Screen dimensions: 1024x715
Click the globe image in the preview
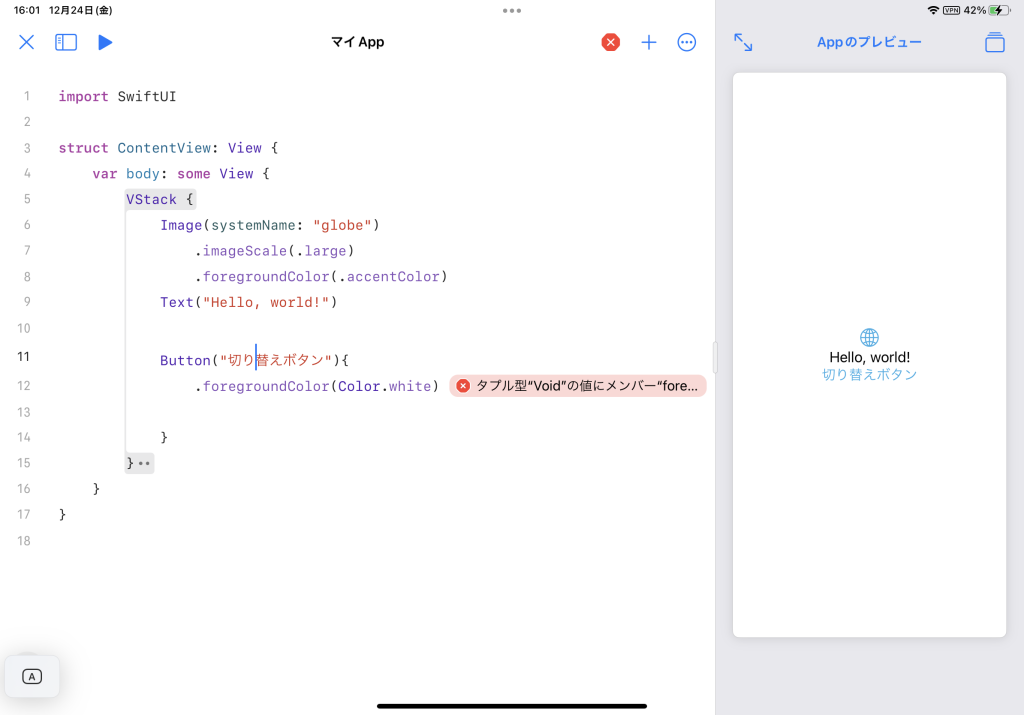click(869, 338)
